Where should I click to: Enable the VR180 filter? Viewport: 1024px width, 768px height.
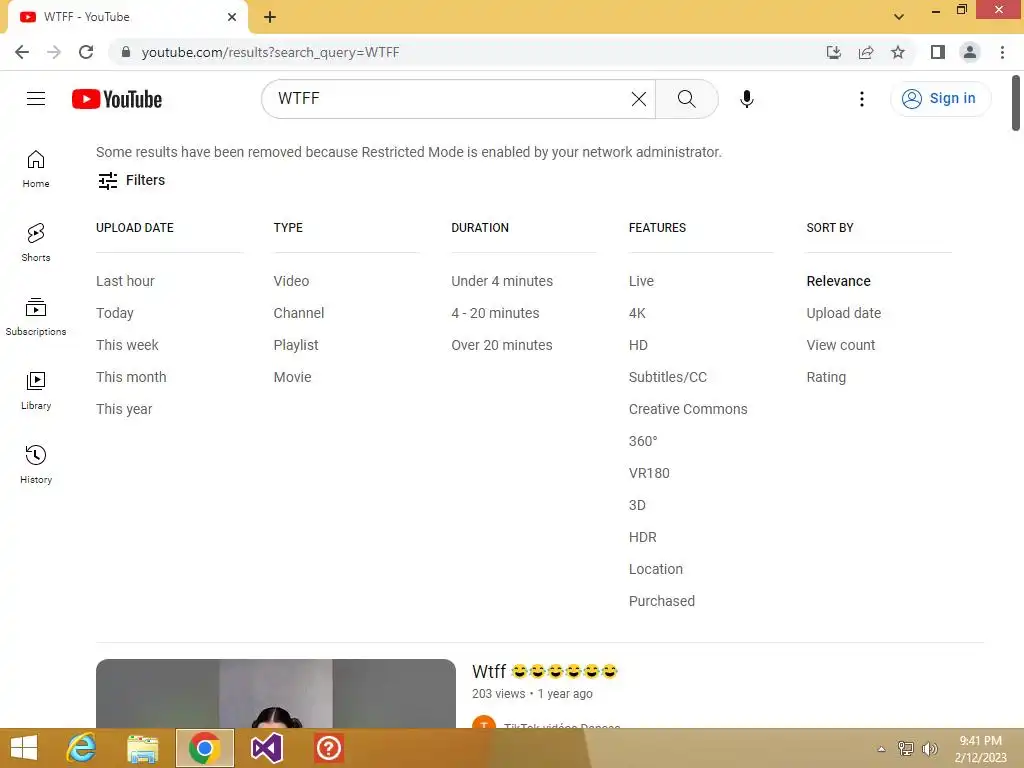point(649,473)
